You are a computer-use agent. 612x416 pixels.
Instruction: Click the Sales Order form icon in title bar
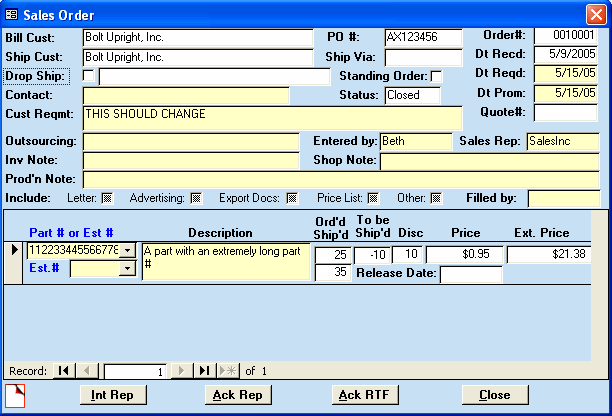[x=12, y=15]
